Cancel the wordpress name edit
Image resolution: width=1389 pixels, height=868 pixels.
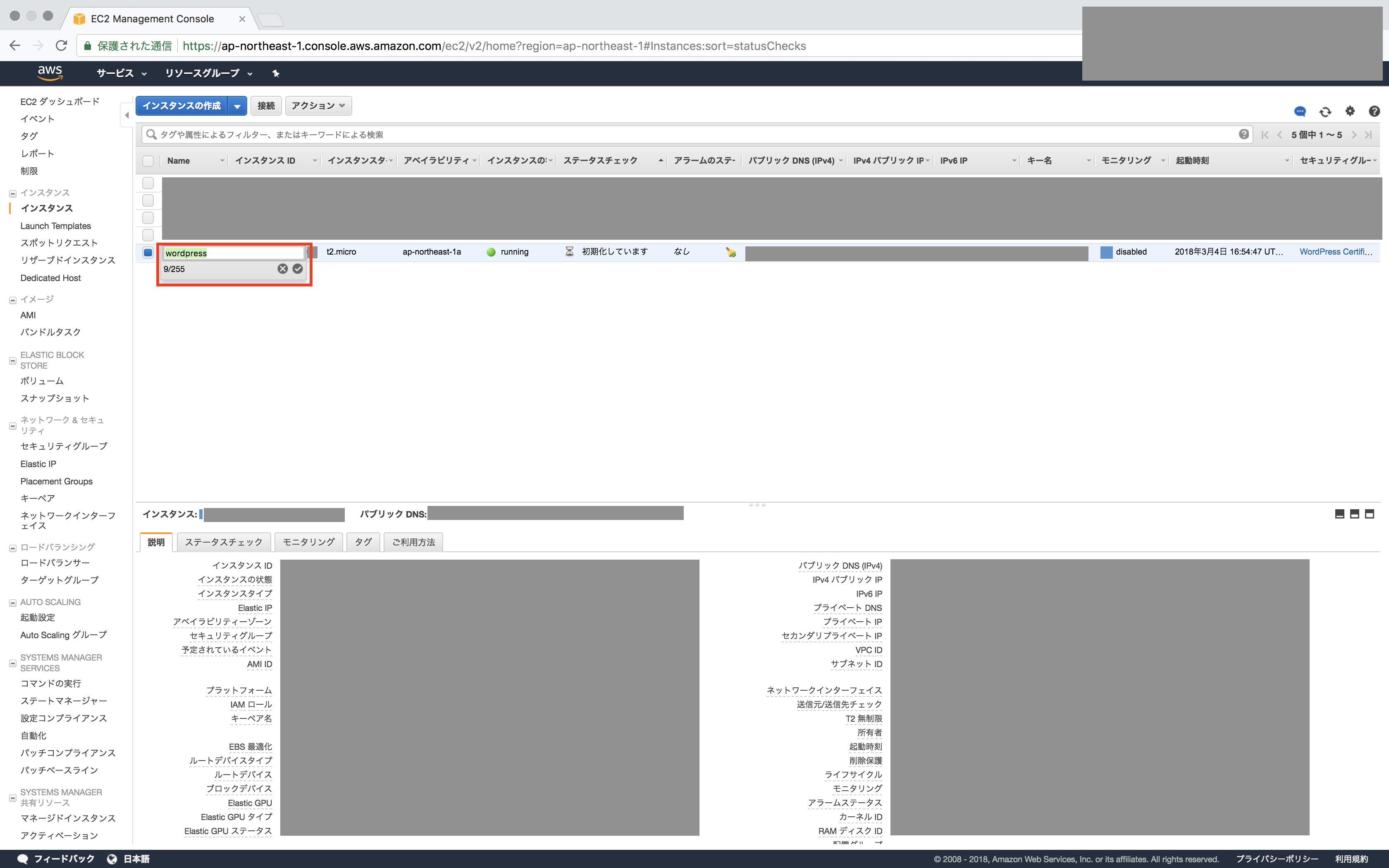pyautogui.click(x=282, y=269)
